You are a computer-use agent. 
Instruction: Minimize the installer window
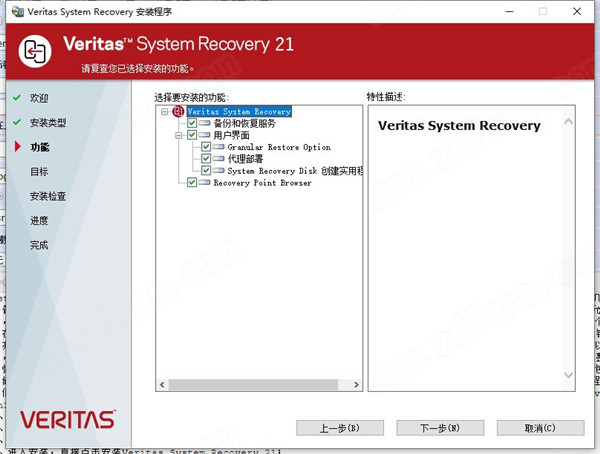[509, 11]
